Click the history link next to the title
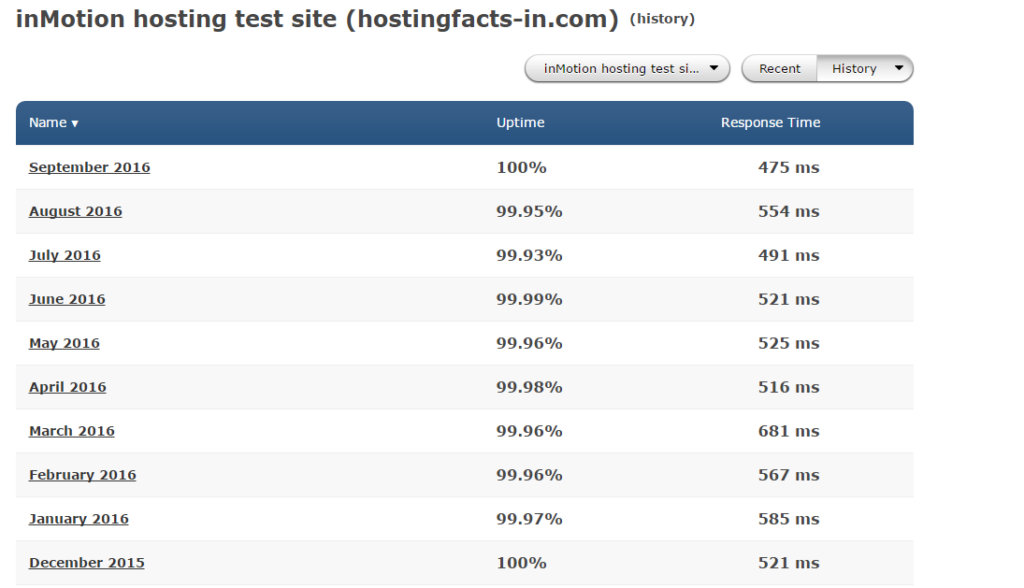This screenshot has height=588, width=1024. pos(662,18)
